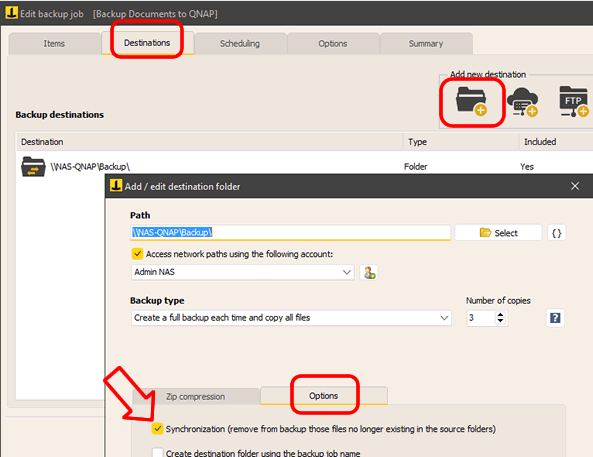
Task: Open the help question mark for backup type
Action: [x=555, y=318]
